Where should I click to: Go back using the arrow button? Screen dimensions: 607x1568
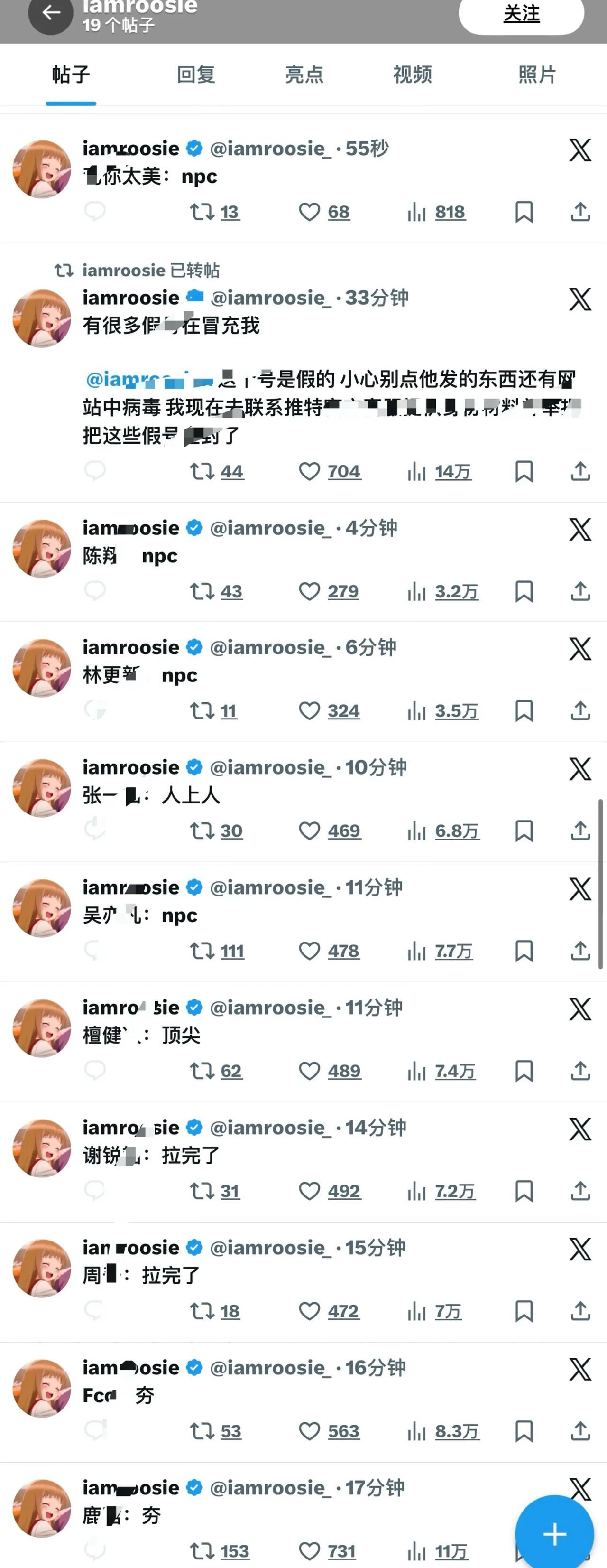pos(51,12)
